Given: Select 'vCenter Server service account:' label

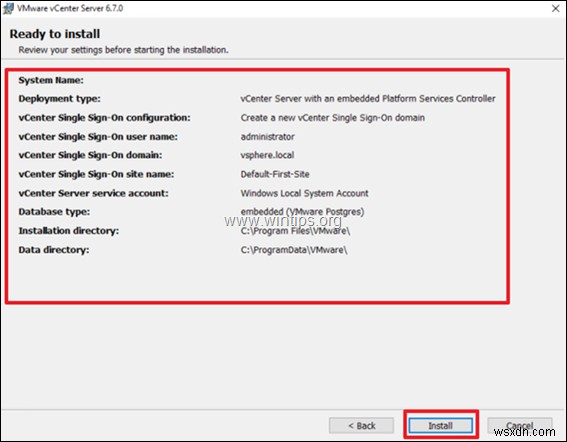Looking at the screenshot, I should 93,193.
